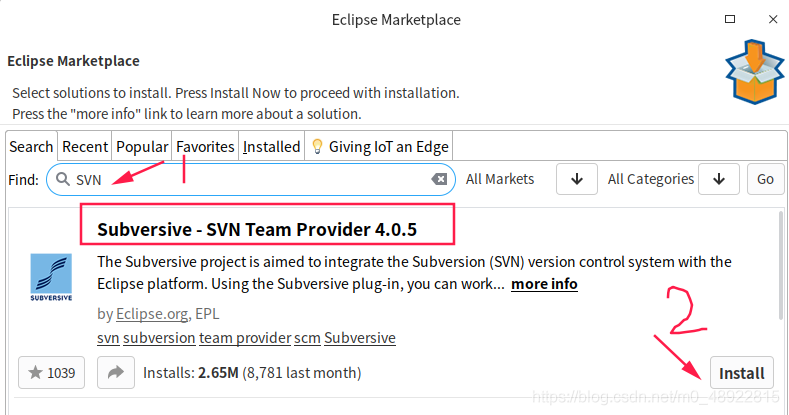
Task: Switch to the Installed tab
Action: point(271,146)
